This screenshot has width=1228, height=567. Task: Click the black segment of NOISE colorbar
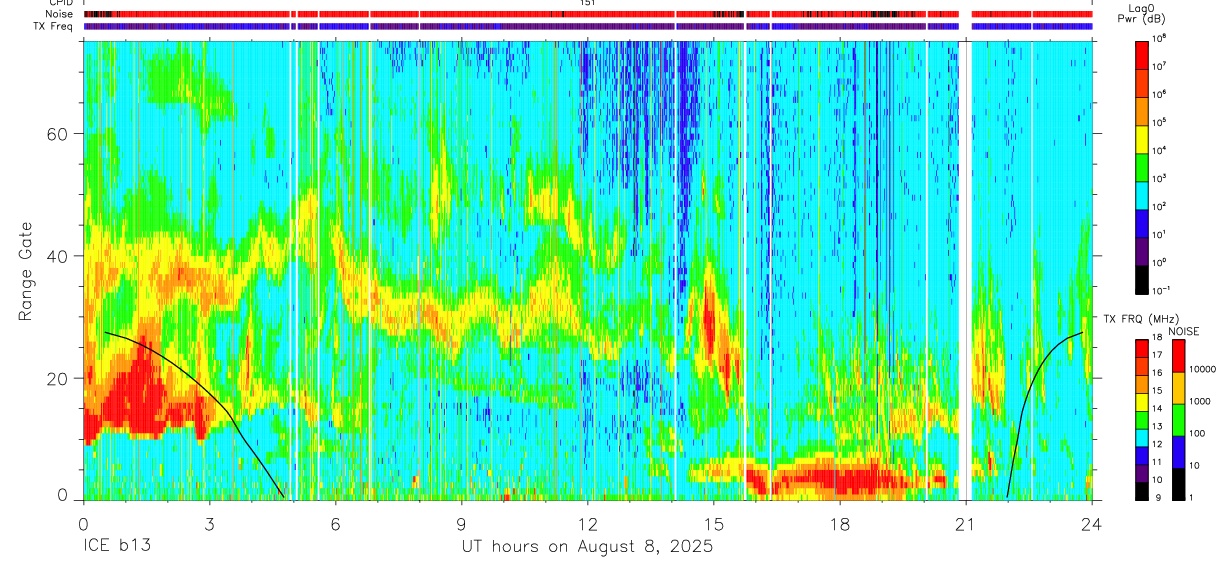(1178, 483)
